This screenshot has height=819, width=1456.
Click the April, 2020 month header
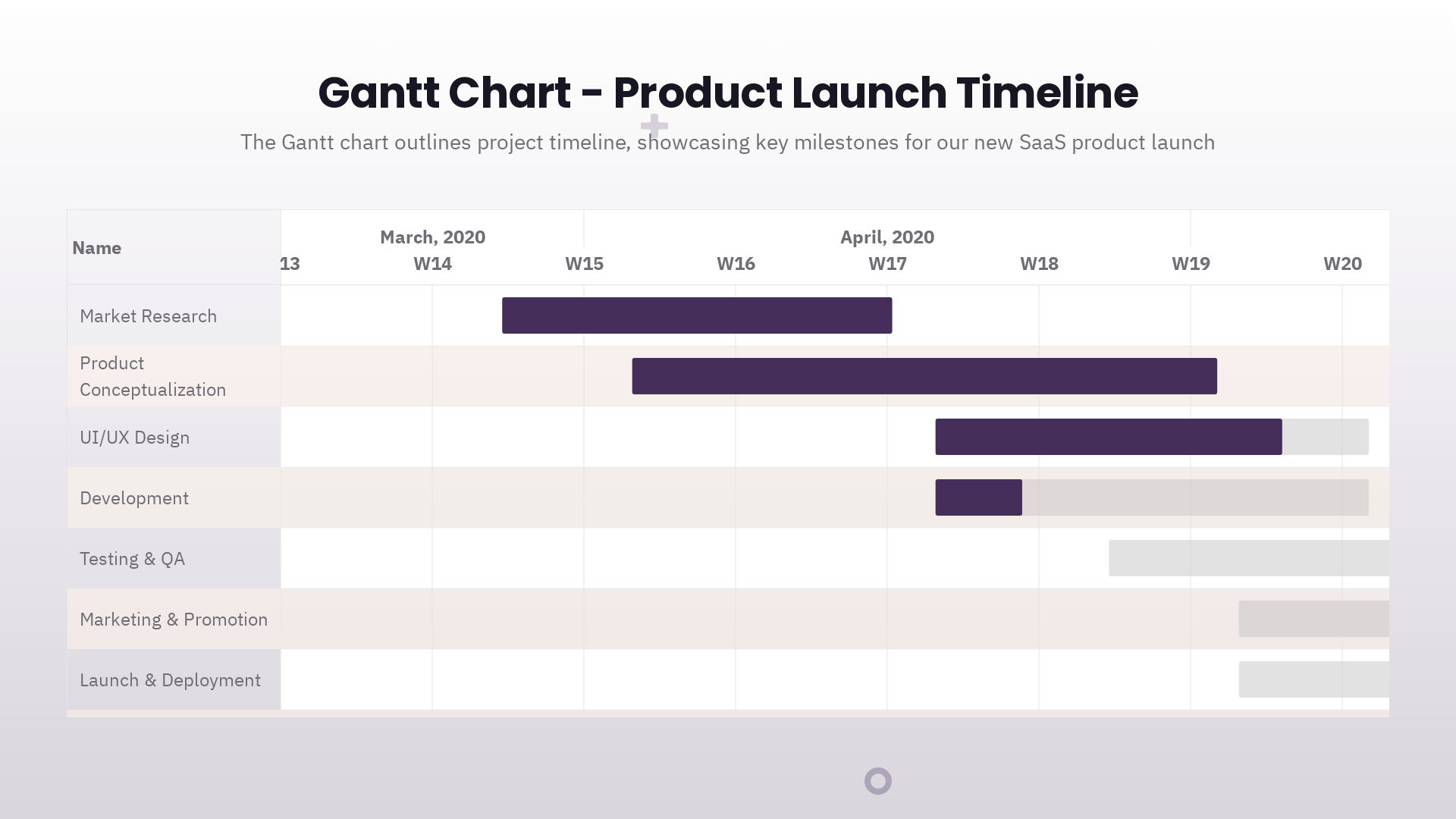point(886,237)
